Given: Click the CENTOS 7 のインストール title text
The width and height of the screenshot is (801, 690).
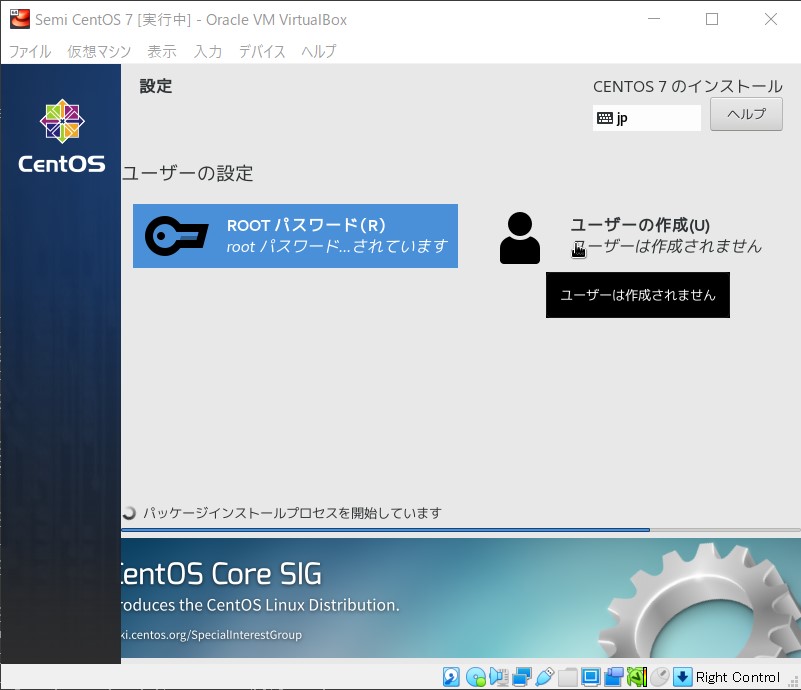Looking at the screenshot, I should point(688,86).
